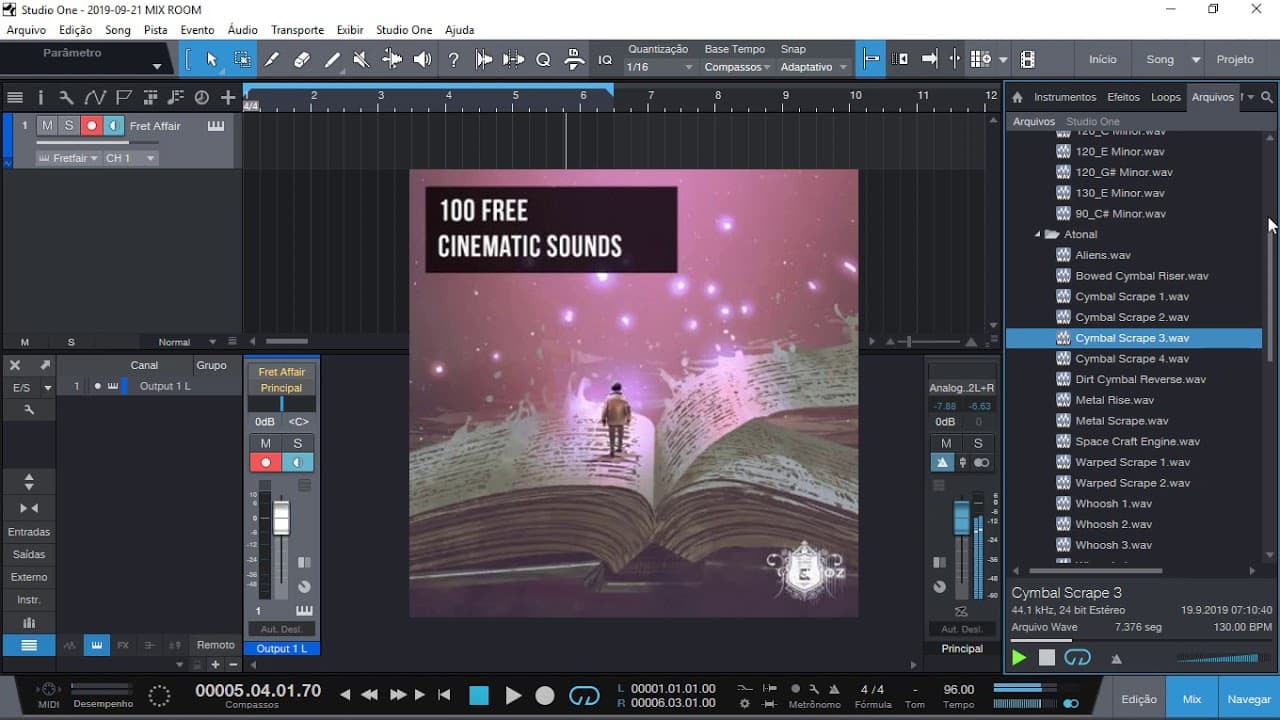Open the CH 1 channel dropdown
The width and height of the screenshot is (1280, 720).
point(130,158)
